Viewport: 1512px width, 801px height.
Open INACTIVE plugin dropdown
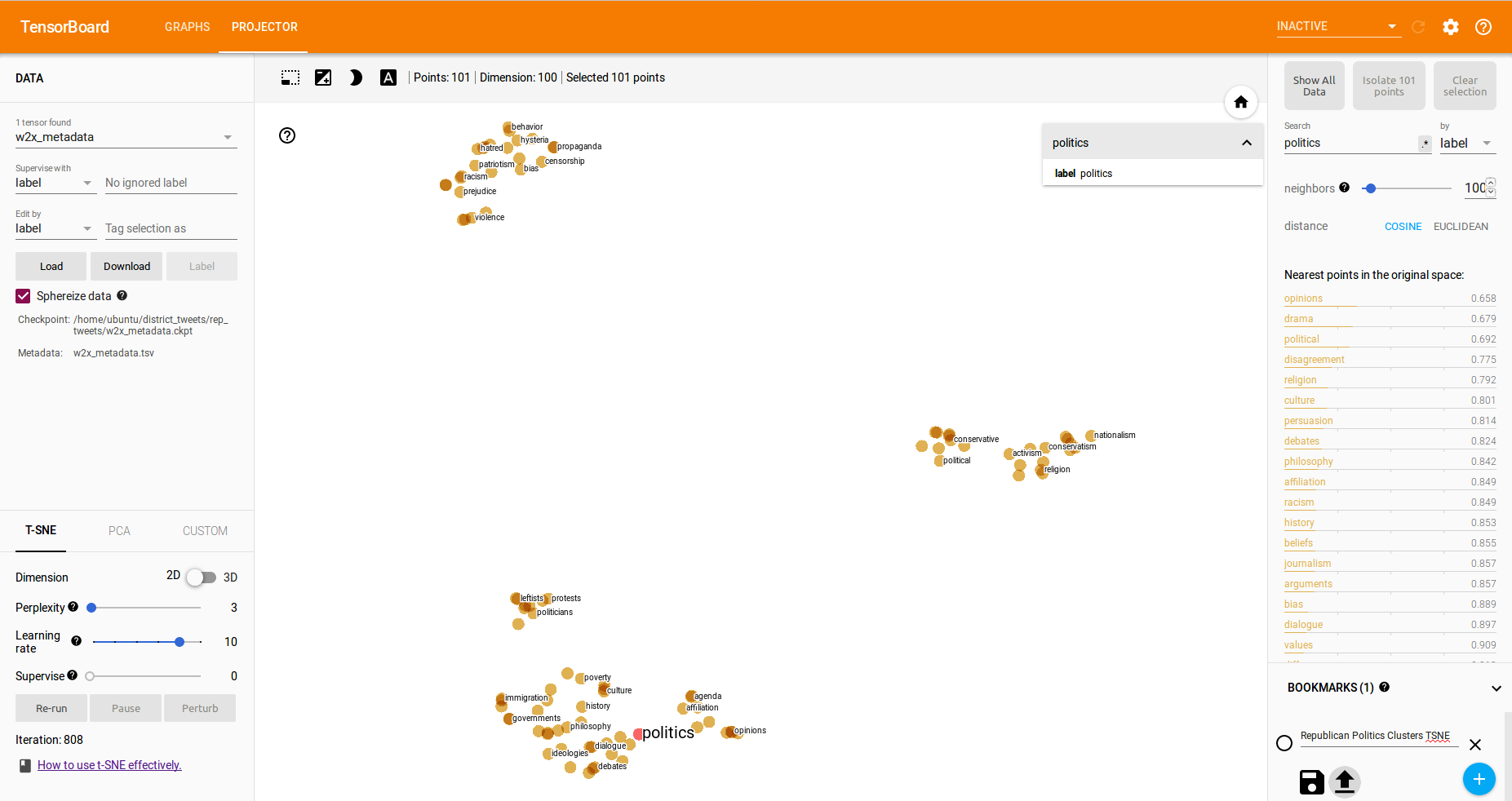pyautogui.click(x=1338, y=26)
